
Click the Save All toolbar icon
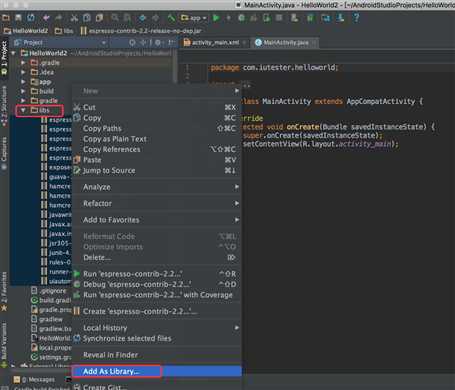18,18
